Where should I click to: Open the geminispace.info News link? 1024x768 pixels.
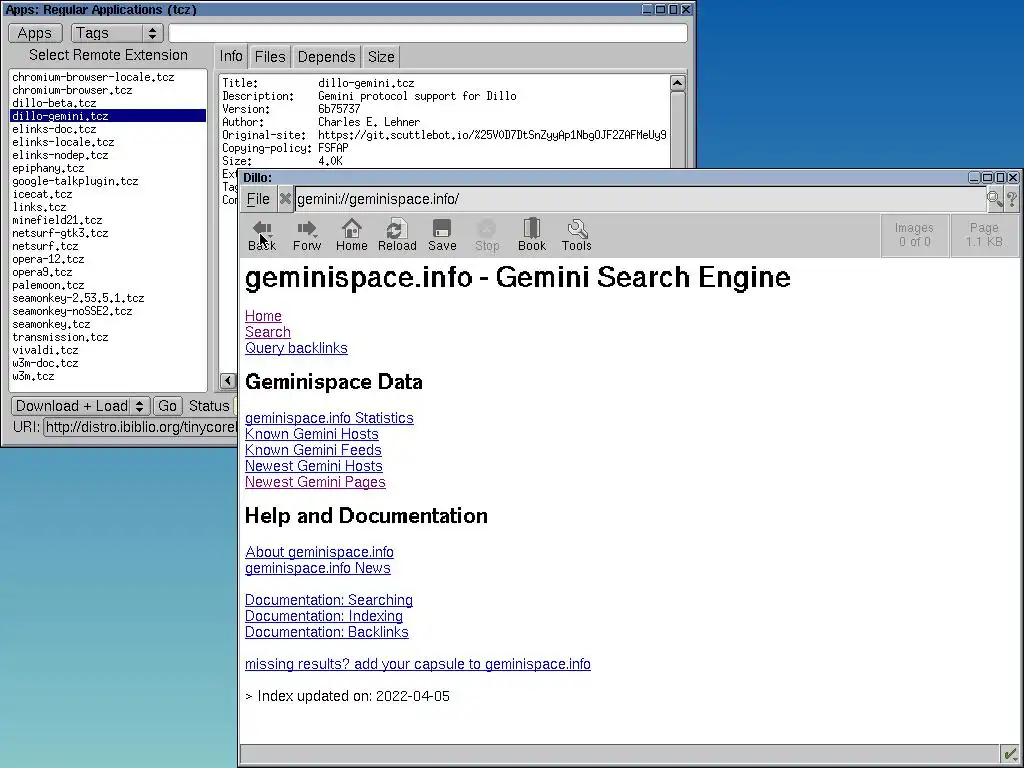point(317,568)
